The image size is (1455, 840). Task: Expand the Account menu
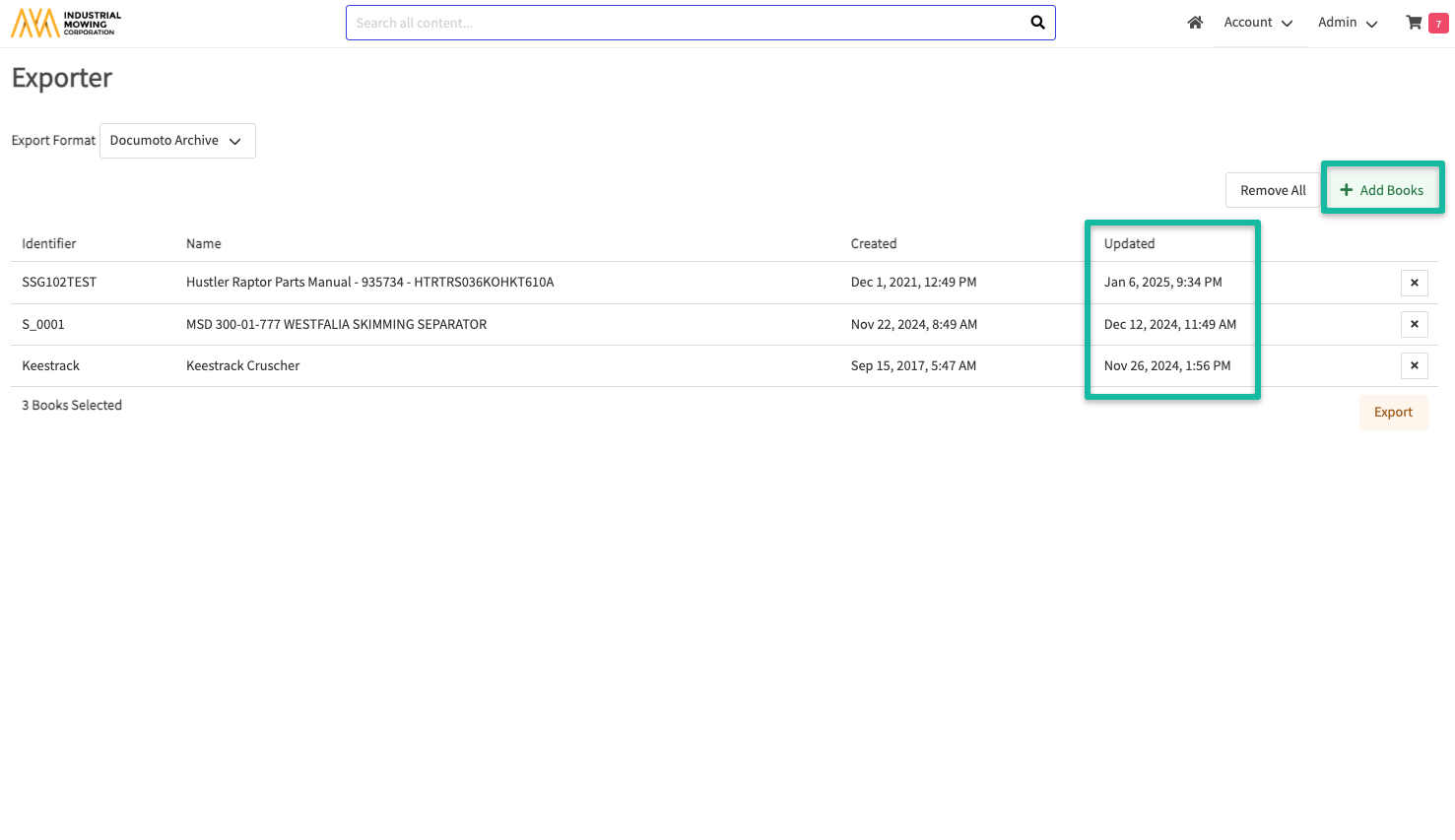[x=1258, y=23]
